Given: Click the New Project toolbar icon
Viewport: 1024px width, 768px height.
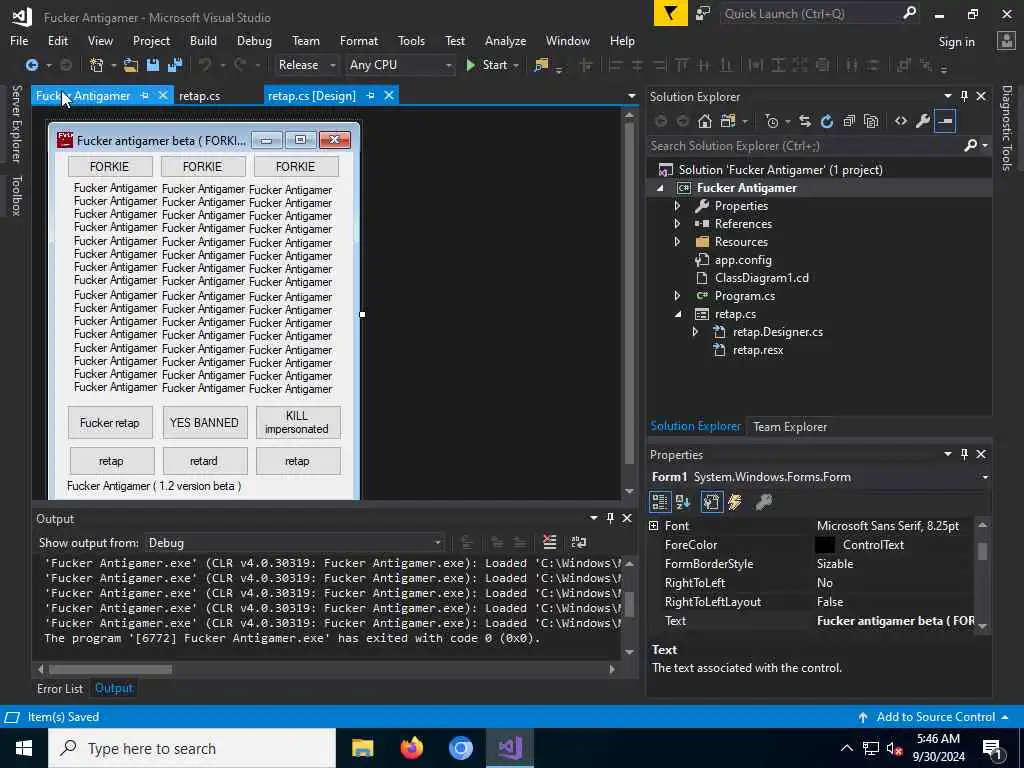Looking at the screenshot, I should coord(96,65).
